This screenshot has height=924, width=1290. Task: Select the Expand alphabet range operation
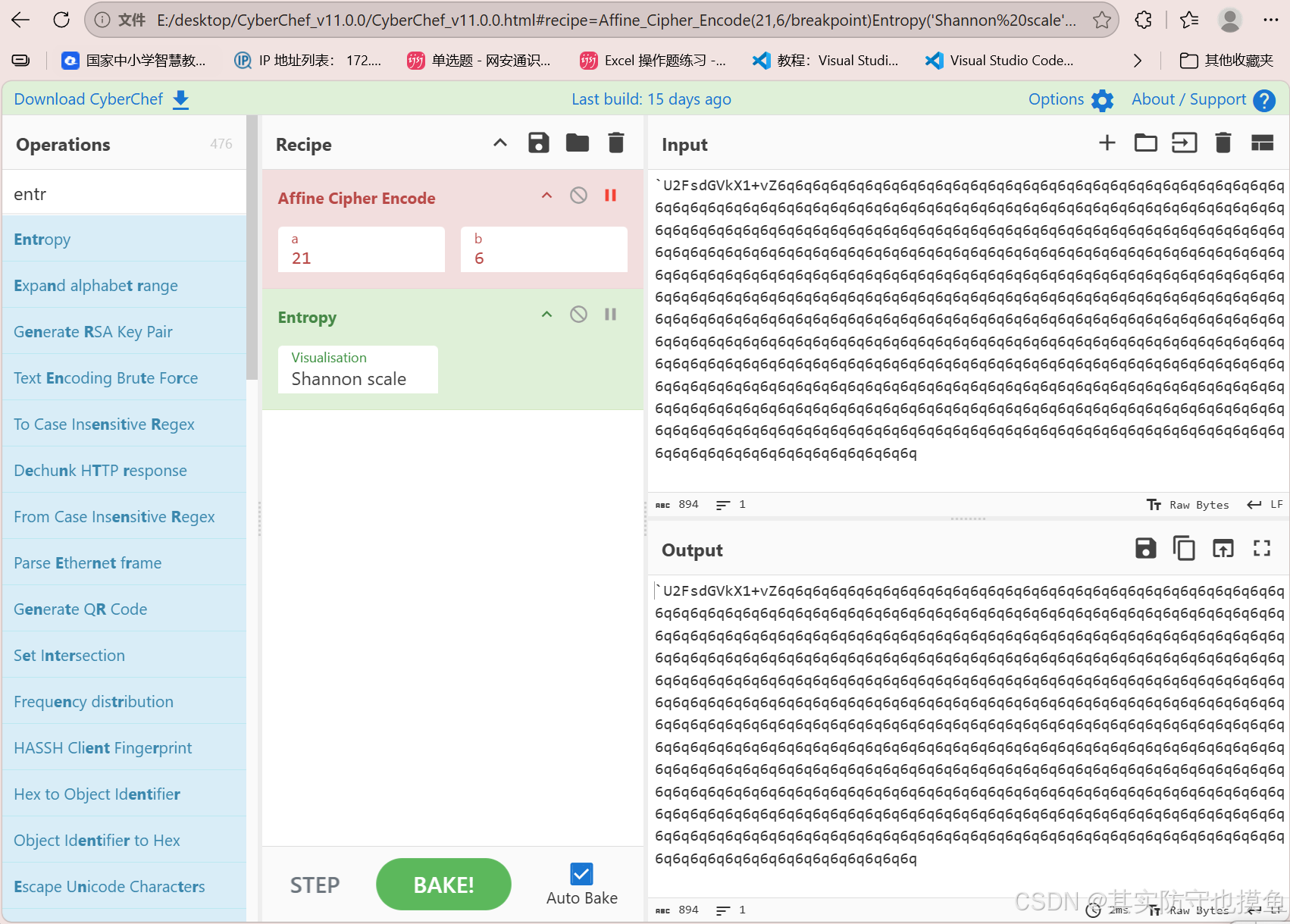(x=124, y=286)
